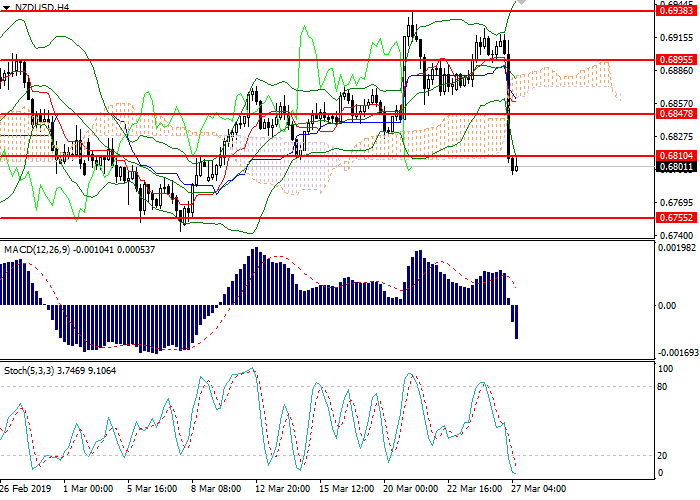Click the 20 Mar 00:00 time label
Screen dimensions: 700x500
tap(412, 490)
